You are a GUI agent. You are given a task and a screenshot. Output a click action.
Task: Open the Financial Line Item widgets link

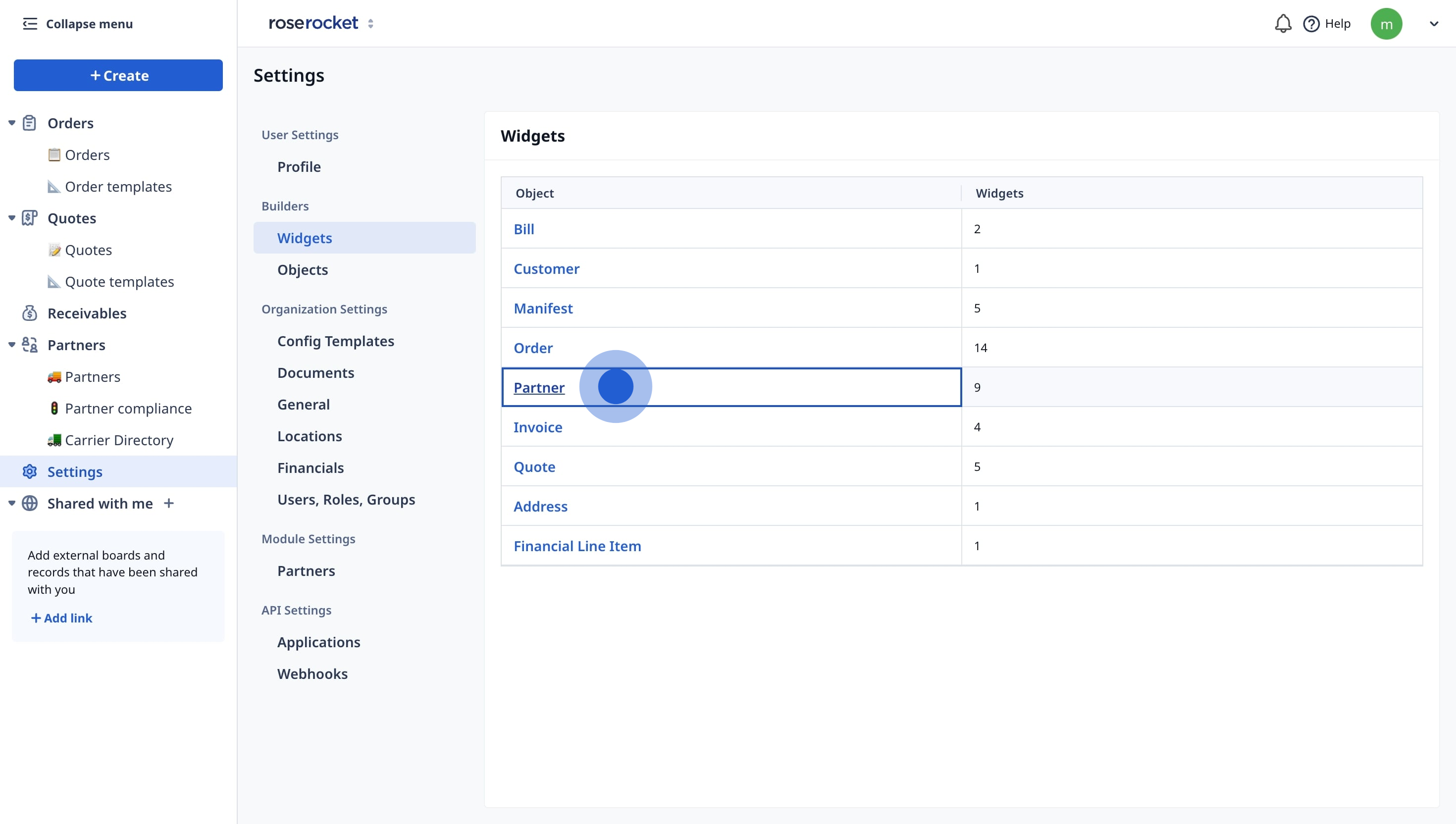[x=576, y=546]
